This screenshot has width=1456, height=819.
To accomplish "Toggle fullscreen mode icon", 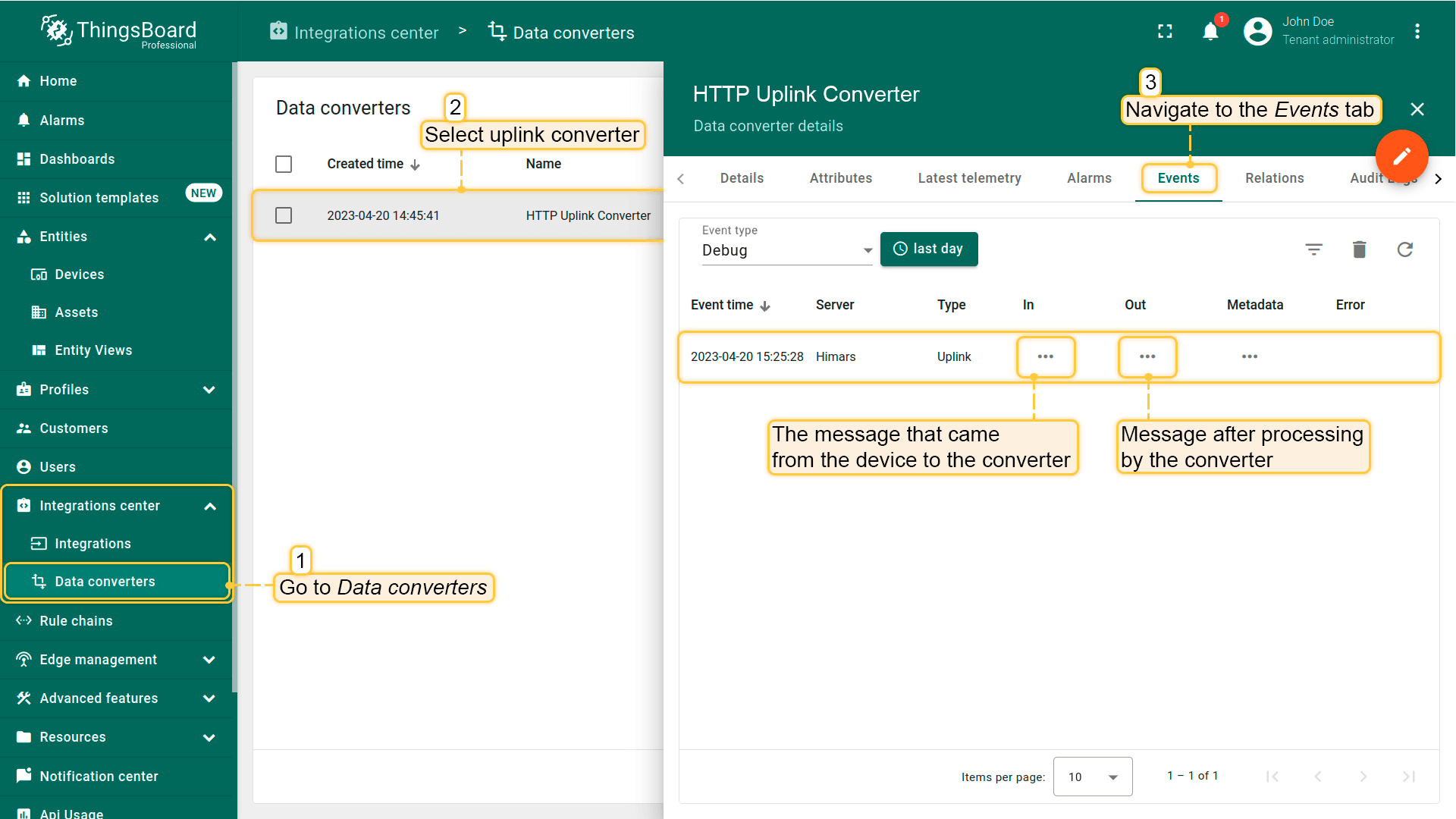I will pyautogui.click(x=1165, y=32).
